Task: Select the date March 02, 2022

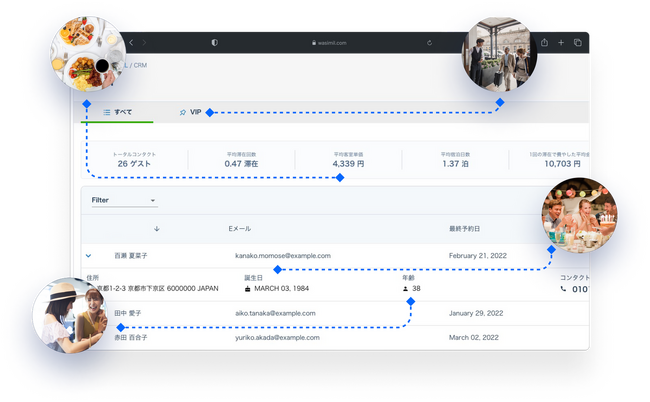Action: coord(474,337)
